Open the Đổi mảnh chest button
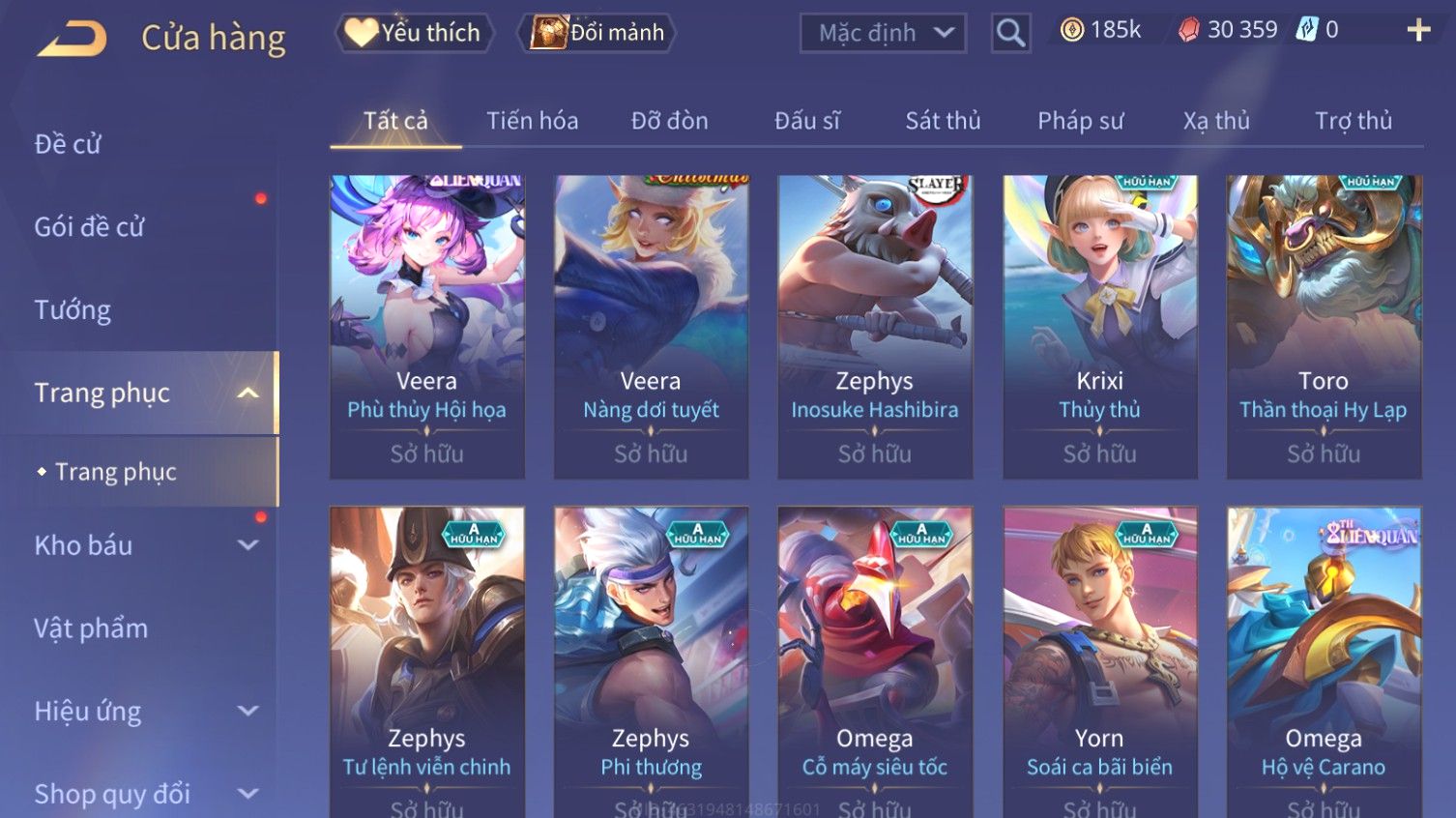This screenshot has height=818, width=1456. [597, 33]
